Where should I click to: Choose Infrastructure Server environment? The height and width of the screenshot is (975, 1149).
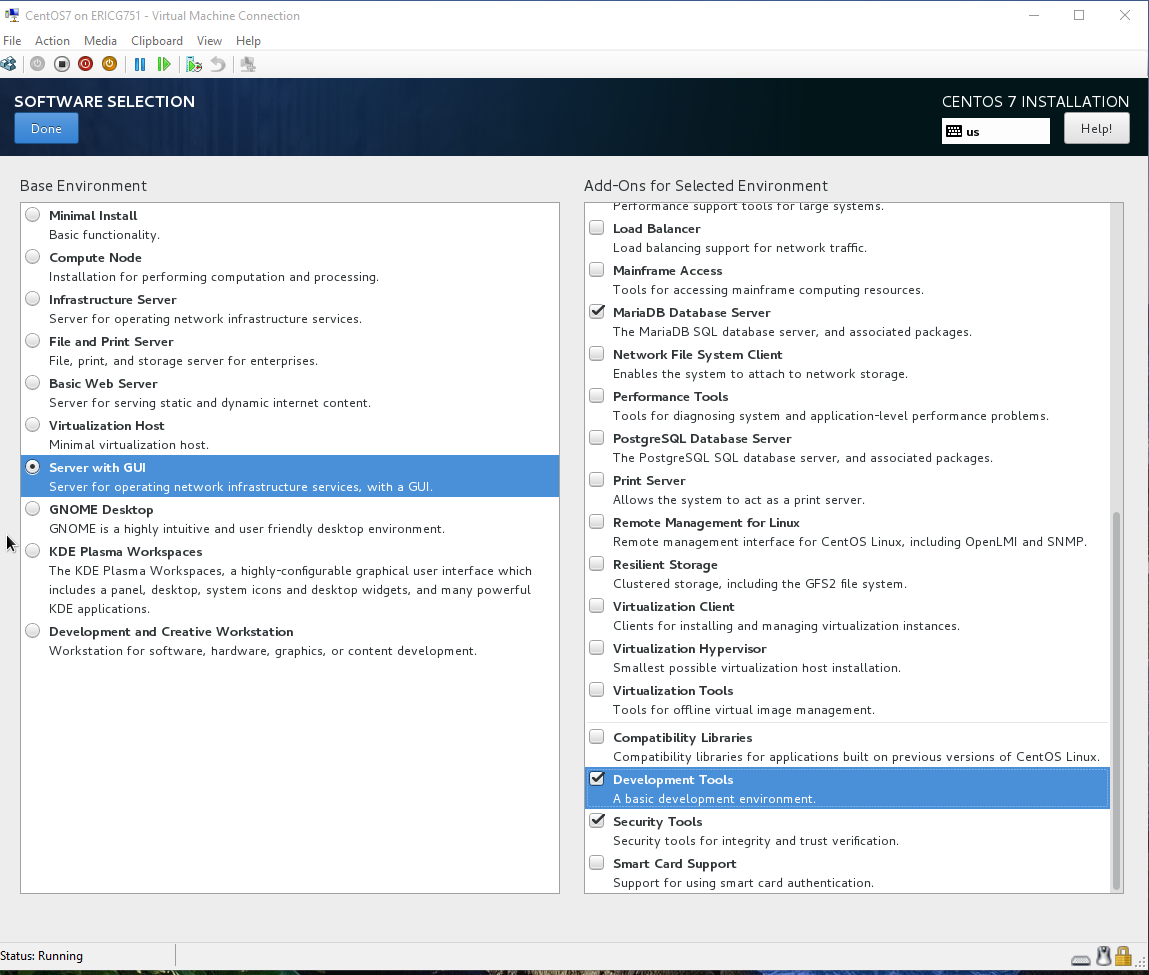coord(33,298)
